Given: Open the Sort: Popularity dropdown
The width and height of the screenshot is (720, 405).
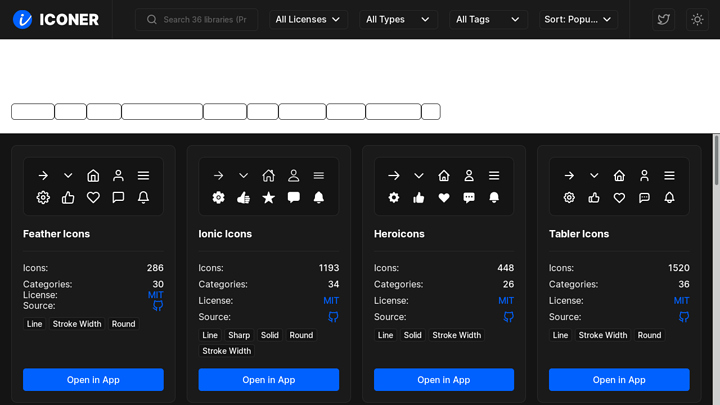Looking at the screenshot, I should 578,19.
